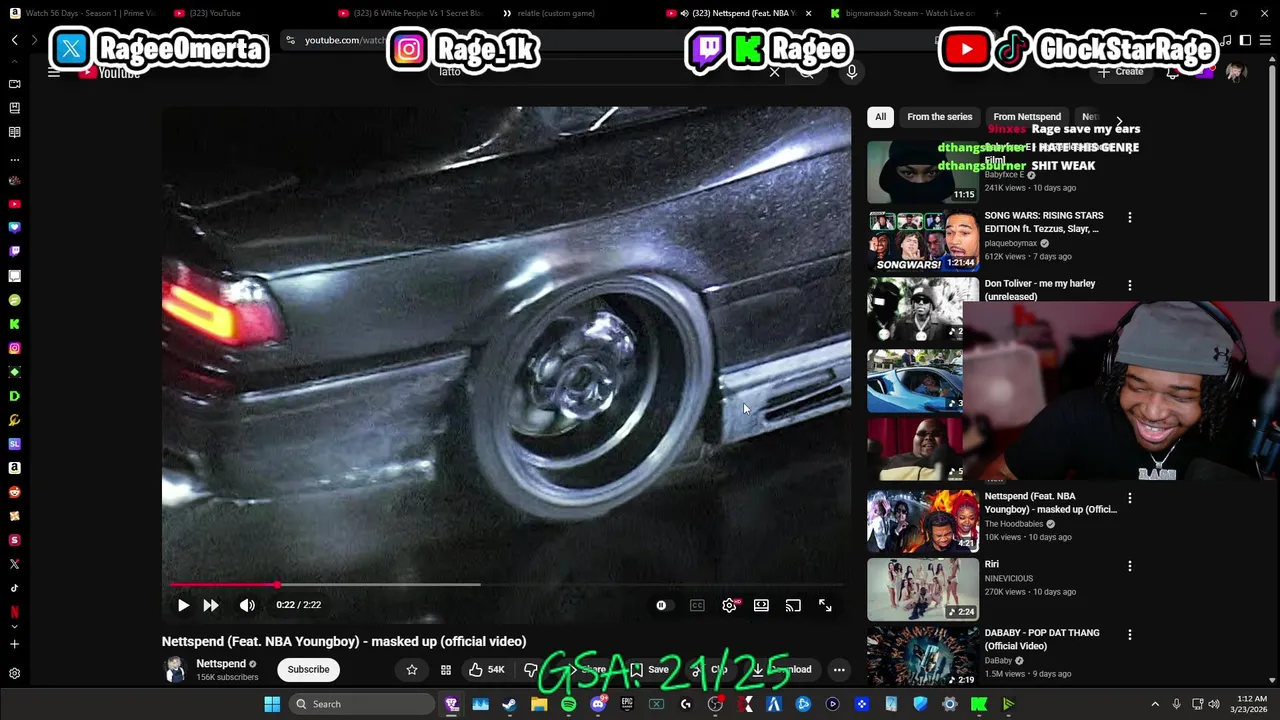Go back in browser
1280x720 pixels.
(x=15, y=40)
